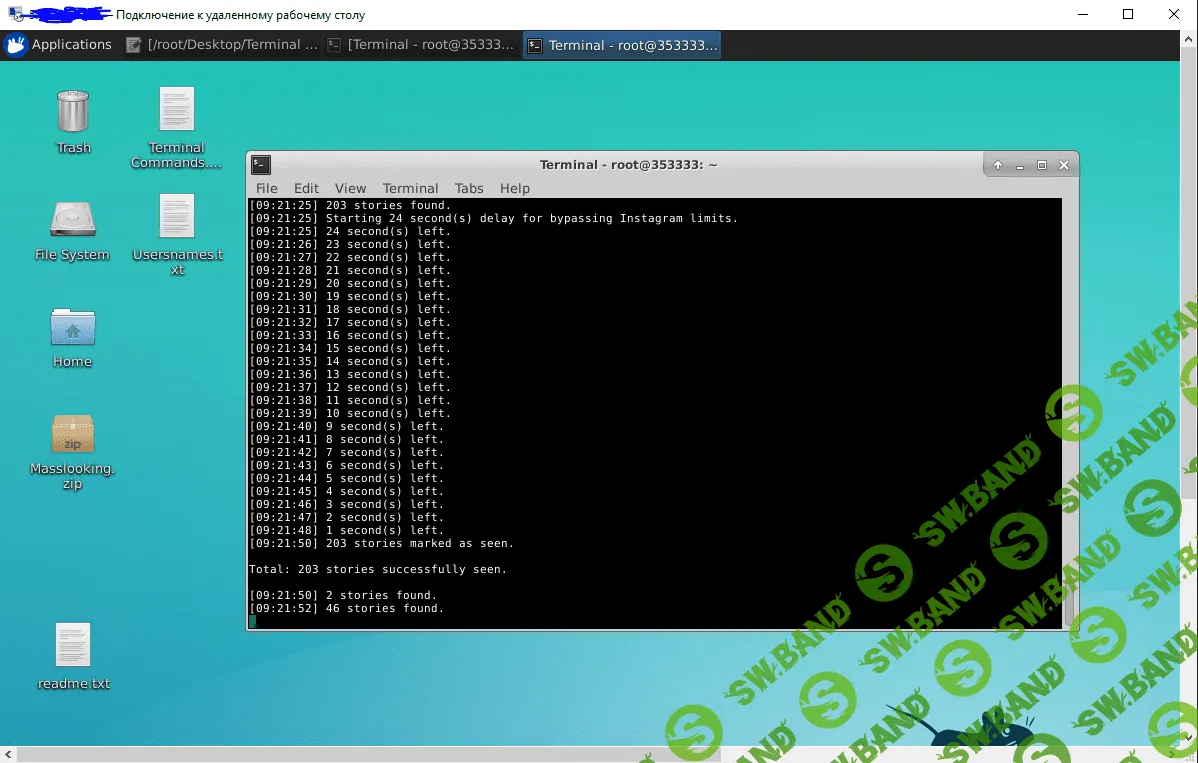Switch to the middle Terminal taskbar button
The image size is (1198, 763).
tap(421, 45)
